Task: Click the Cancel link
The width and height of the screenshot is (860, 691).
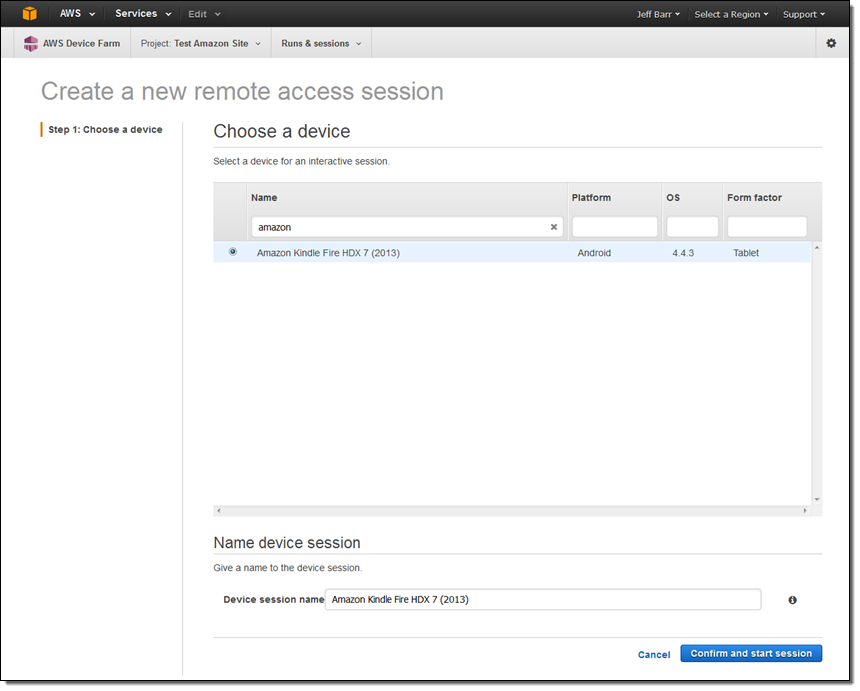Action: point(654,654)
